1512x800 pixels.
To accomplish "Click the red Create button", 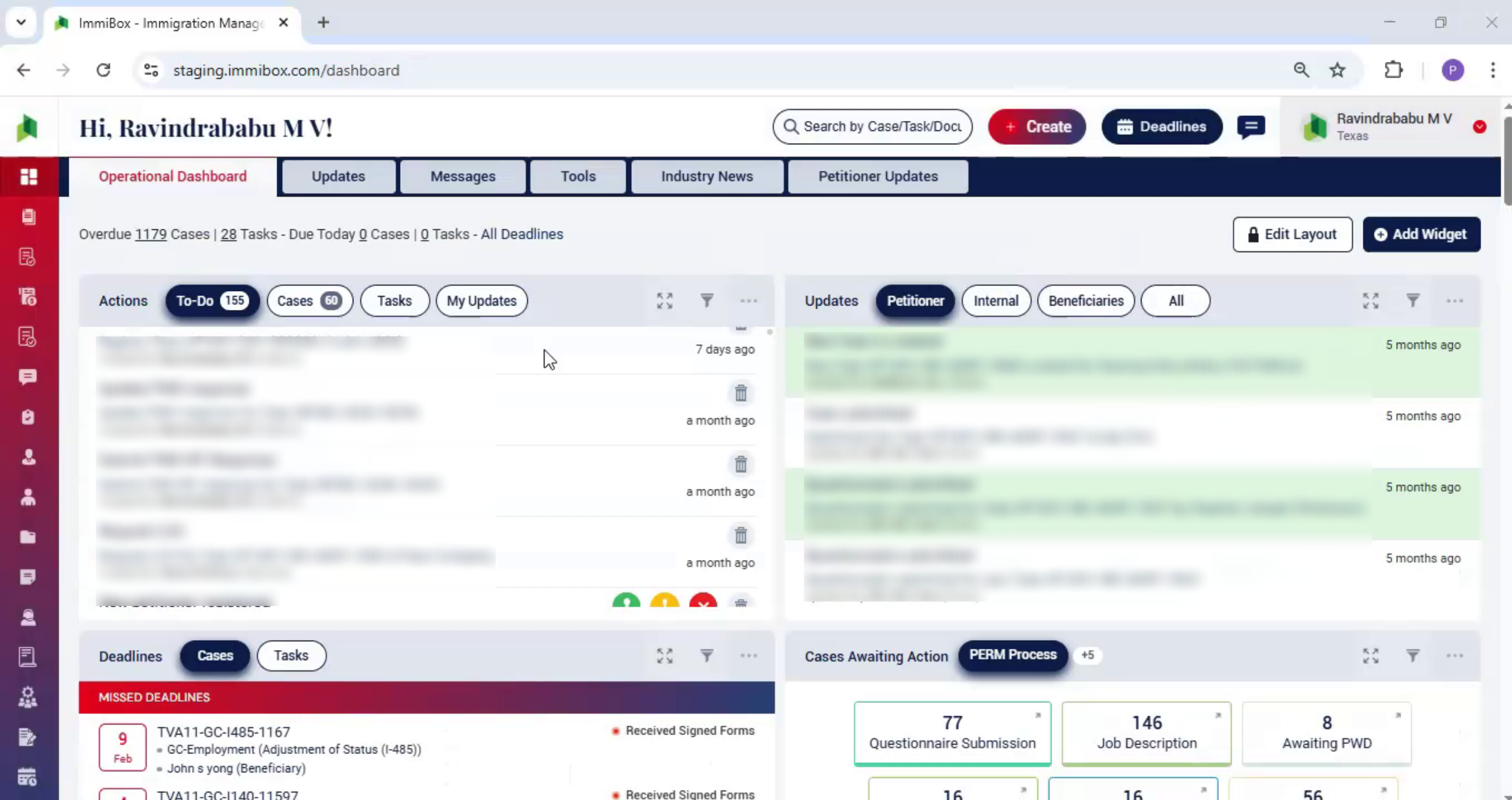I will [1037, 127].
